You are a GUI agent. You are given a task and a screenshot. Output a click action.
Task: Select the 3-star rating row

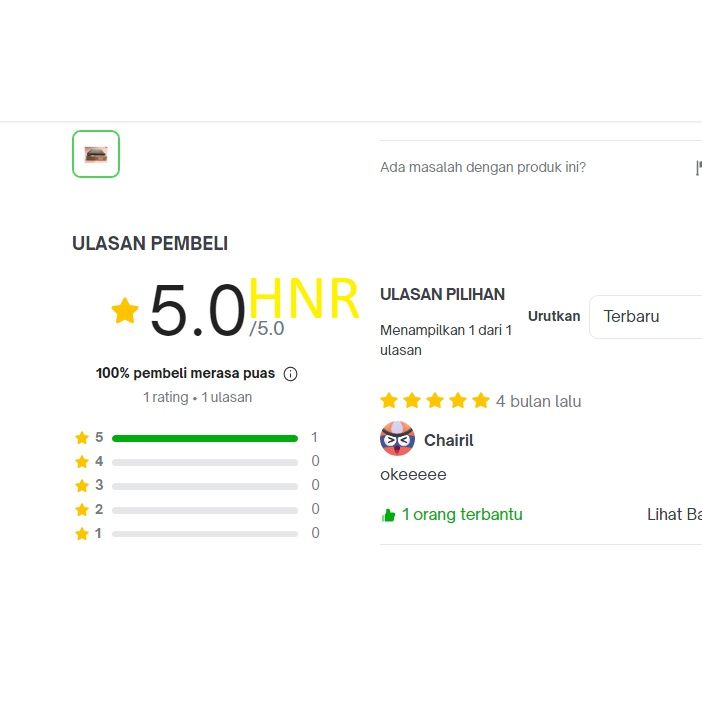tap(205, 486)
